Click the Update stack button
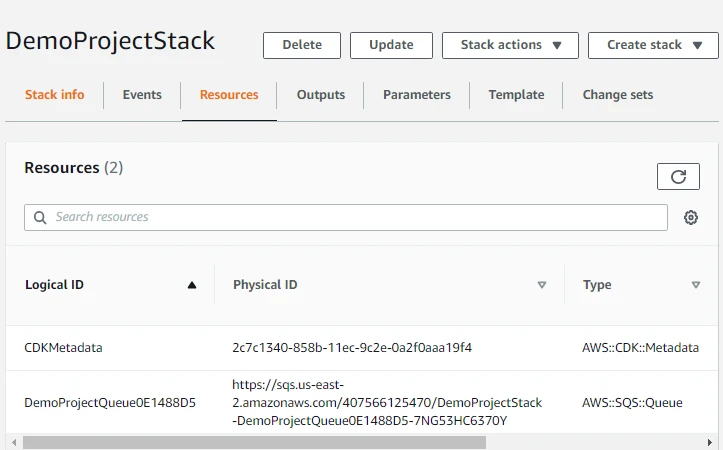 [391, 45]
